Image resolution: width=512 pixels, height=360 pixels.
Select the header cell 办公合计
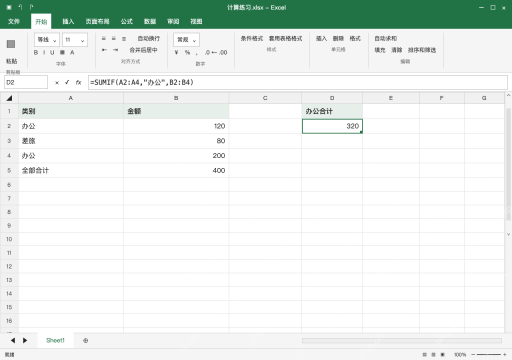pos(332,111)
